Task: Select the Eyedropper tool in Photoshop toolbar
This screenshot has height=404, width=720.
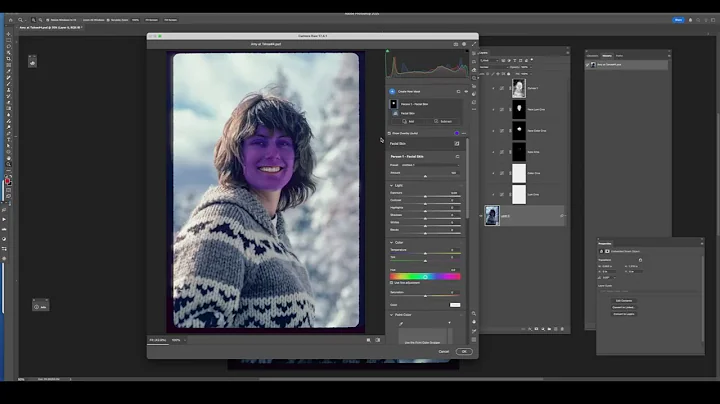Action: 8,72
